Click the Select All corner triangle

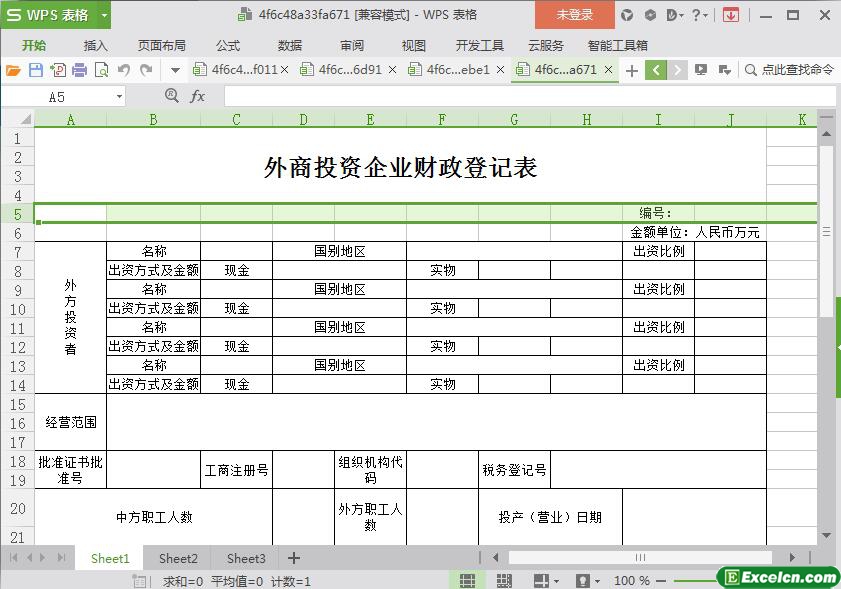[25, 119]
